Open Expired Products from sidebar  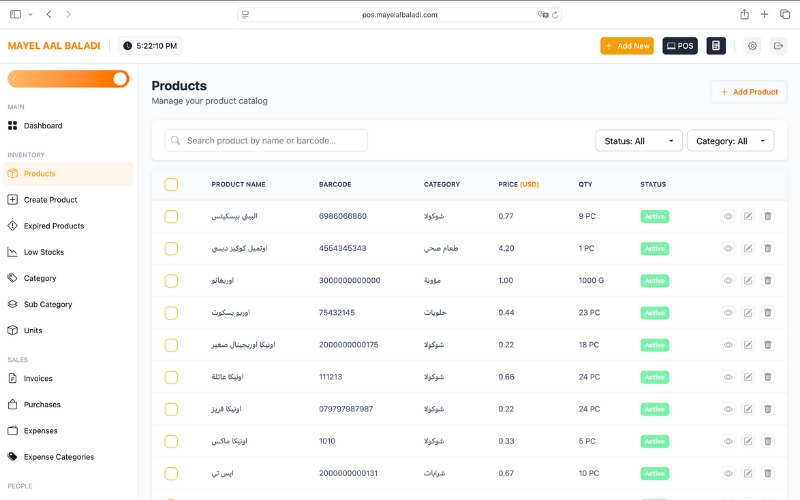click(x=54, y=226)
